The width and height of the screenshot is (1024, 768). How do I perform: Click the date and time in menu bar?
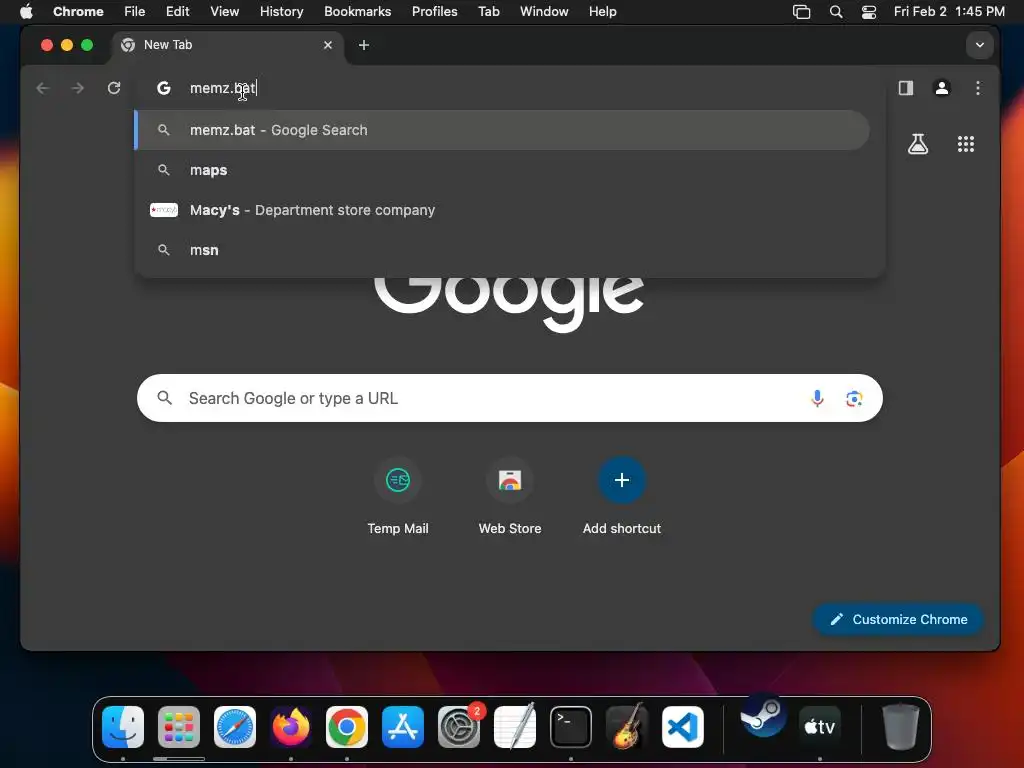point(949,11)
